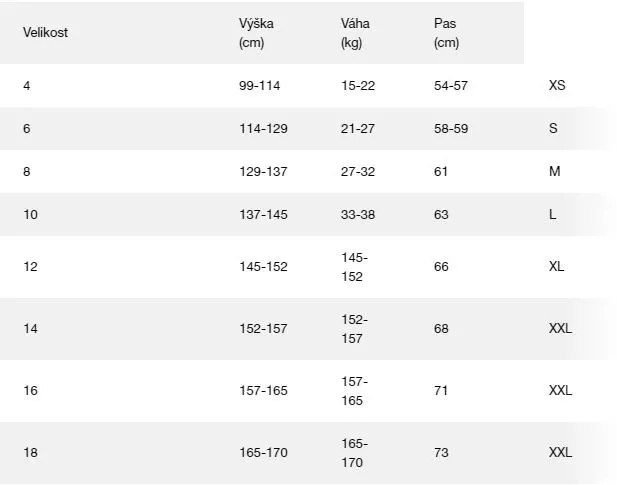Click the height range 157-165 in Výška column

pyautogui.click(x=263, y=390)
